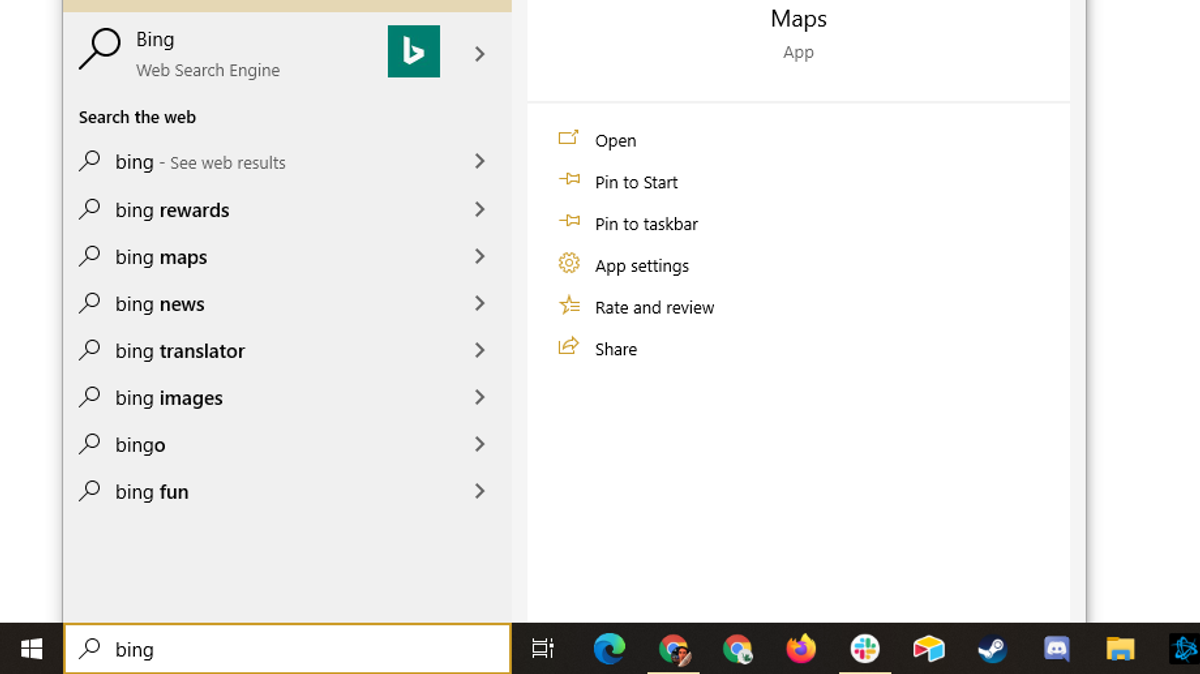Open File Explorer from the taskbar

pyautogui.click(x=1120, y=649)
